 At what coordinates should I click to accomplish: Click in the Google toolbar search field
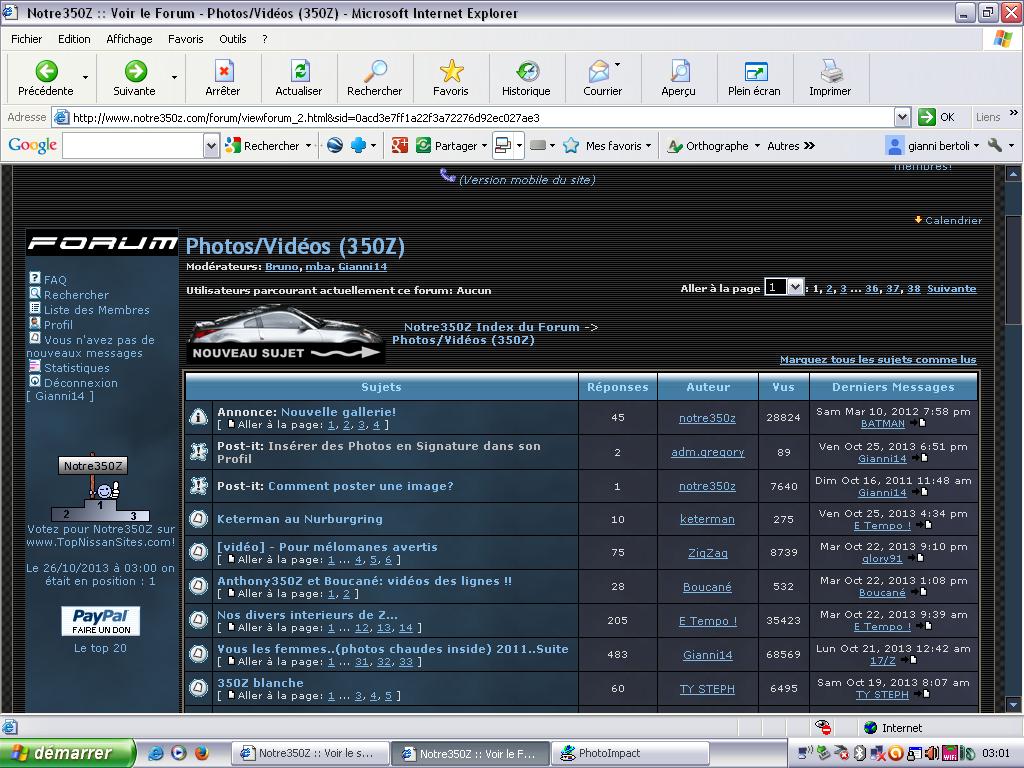point(133,146)
